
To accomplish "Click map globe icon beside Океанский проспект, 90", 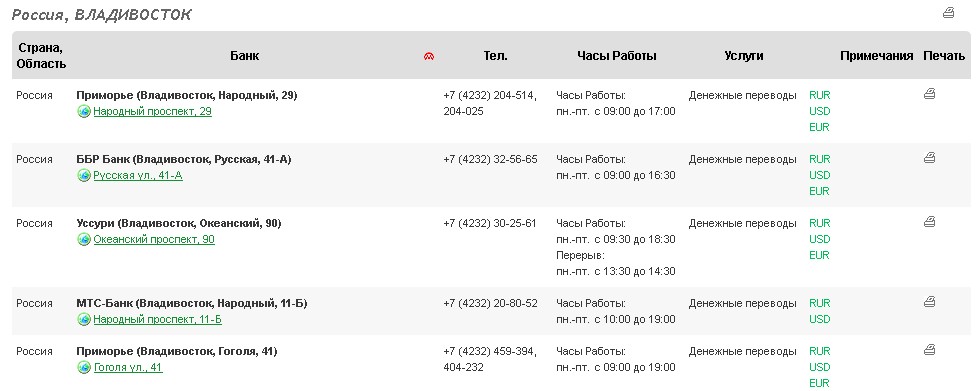I will click(84, 240).
